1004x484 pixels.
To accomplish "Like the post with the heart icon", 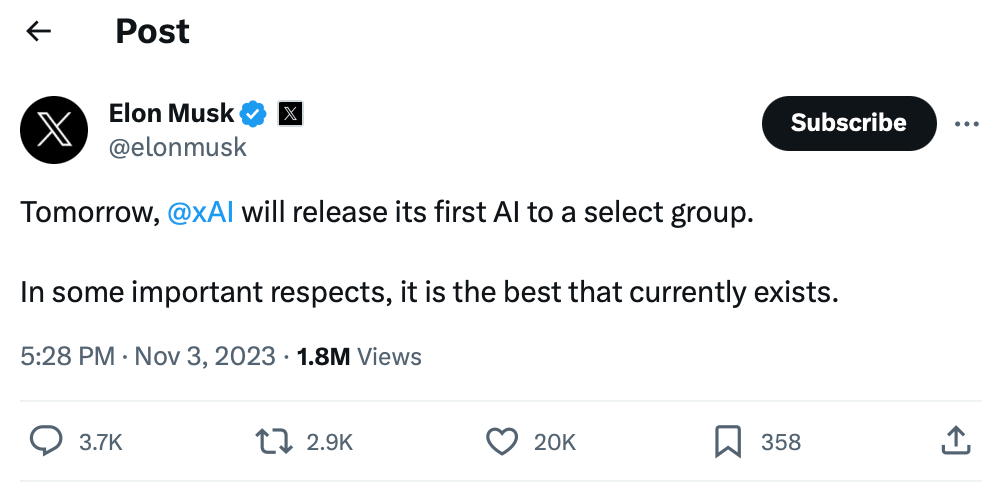I will [501, 441].
